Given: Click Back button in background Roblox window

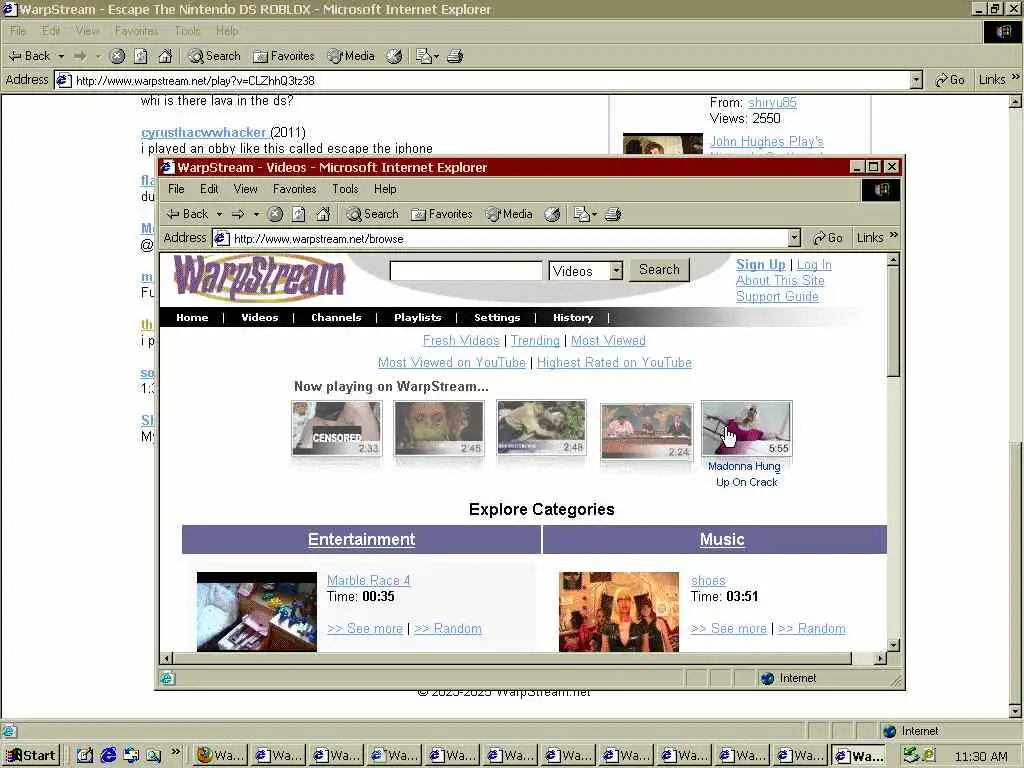Looking at the screenshot, I should pos(30,56).
